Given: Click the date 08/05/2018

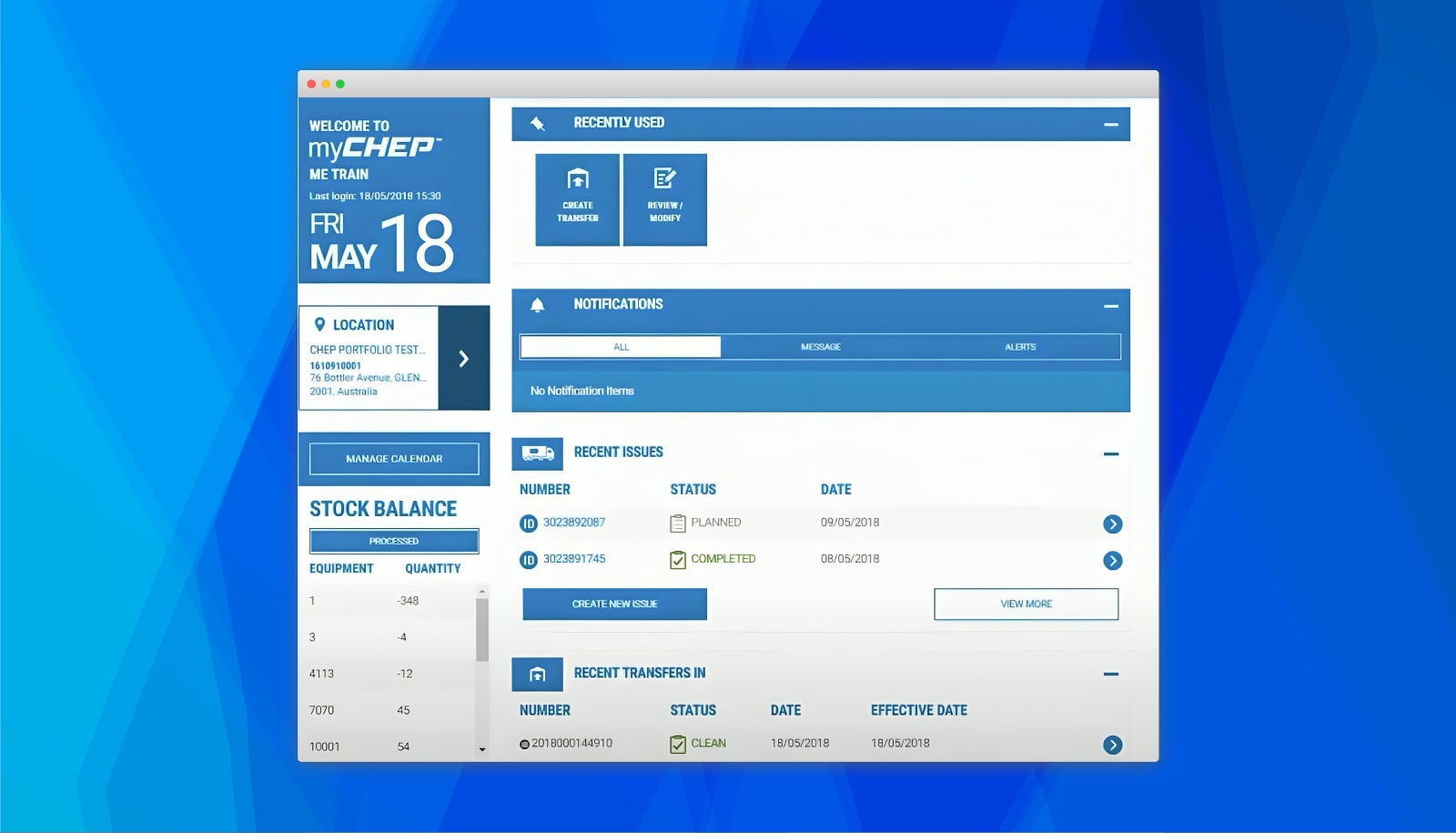Looking at the screenshot, I should point(850,559).
